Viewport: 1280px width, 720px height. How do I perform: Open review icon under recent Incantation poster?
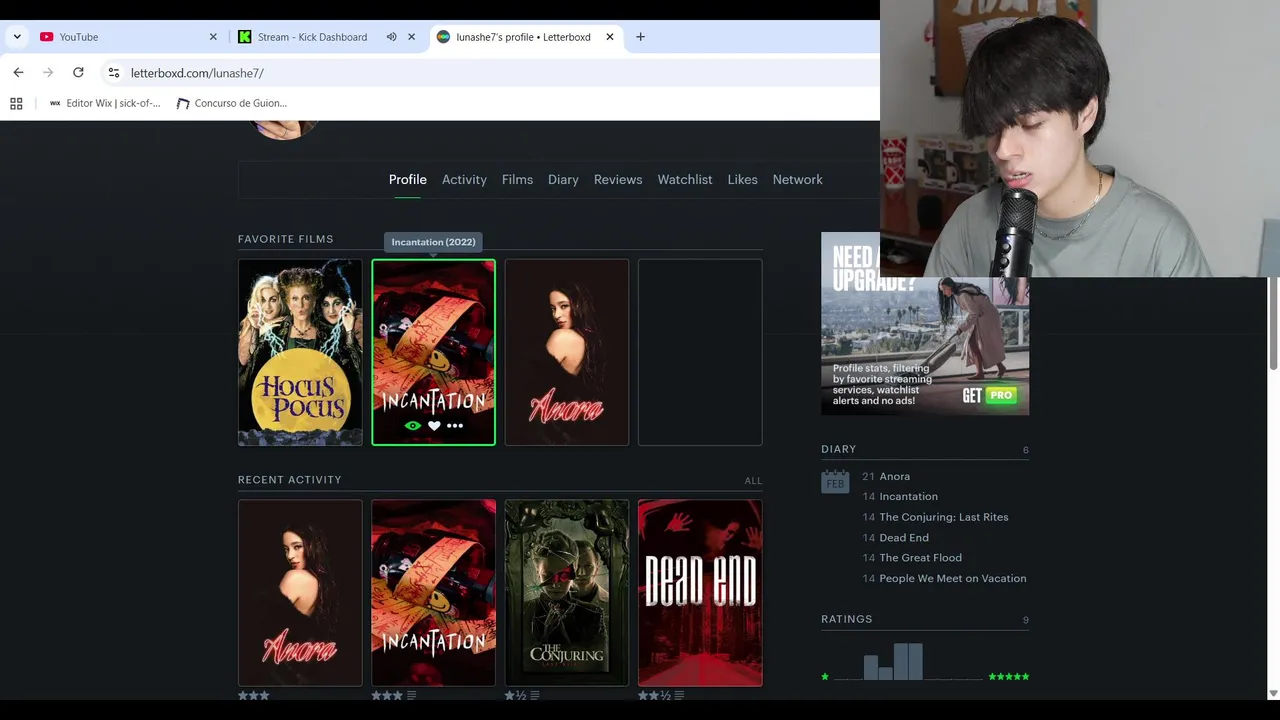click(x=411, y=695)
